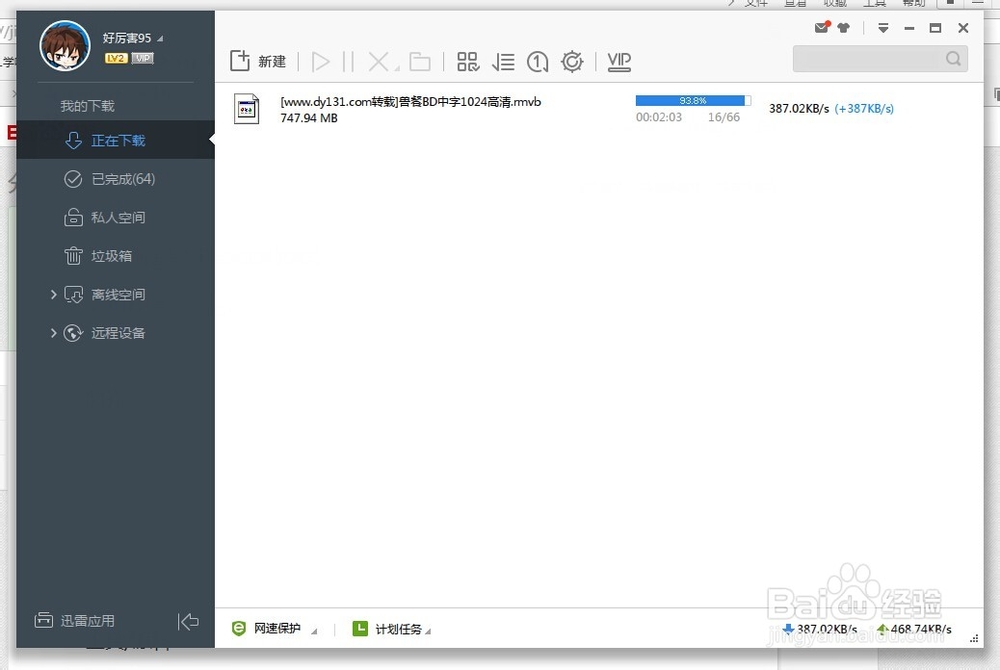Screen dimensions: 1000x670
Task: Click 我的下载 sidebar heading
Action: 87,106
